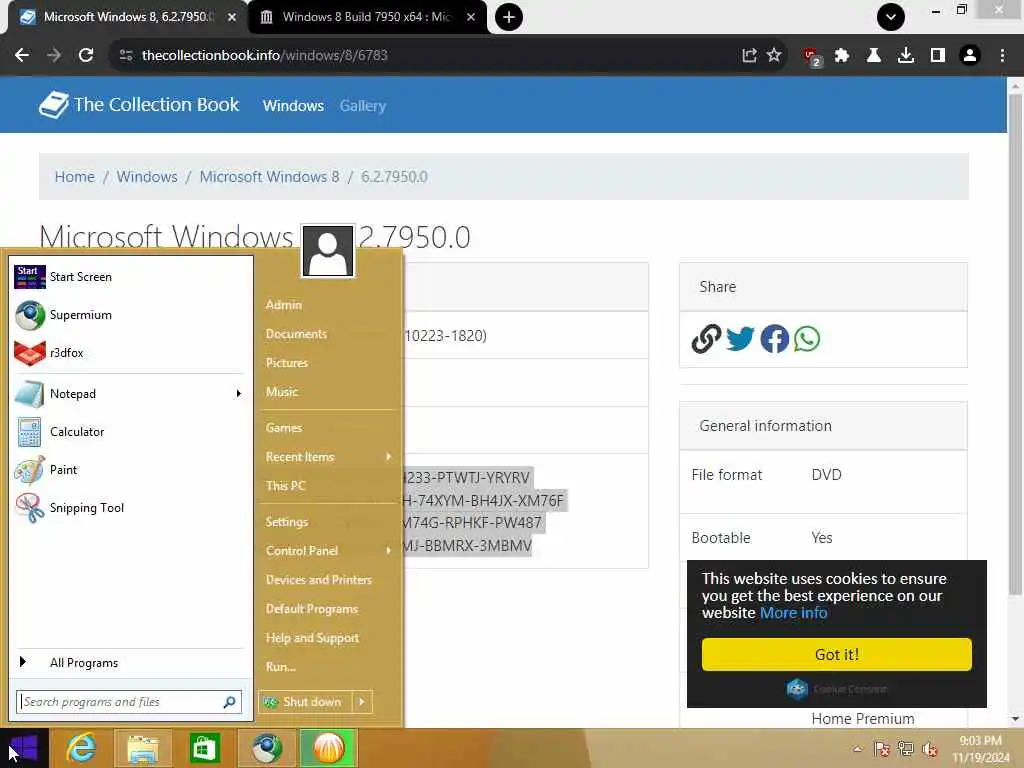Click The Collection Book logo
The width and height of the screenshot is (1024, 768).
[x=139, y=104]
